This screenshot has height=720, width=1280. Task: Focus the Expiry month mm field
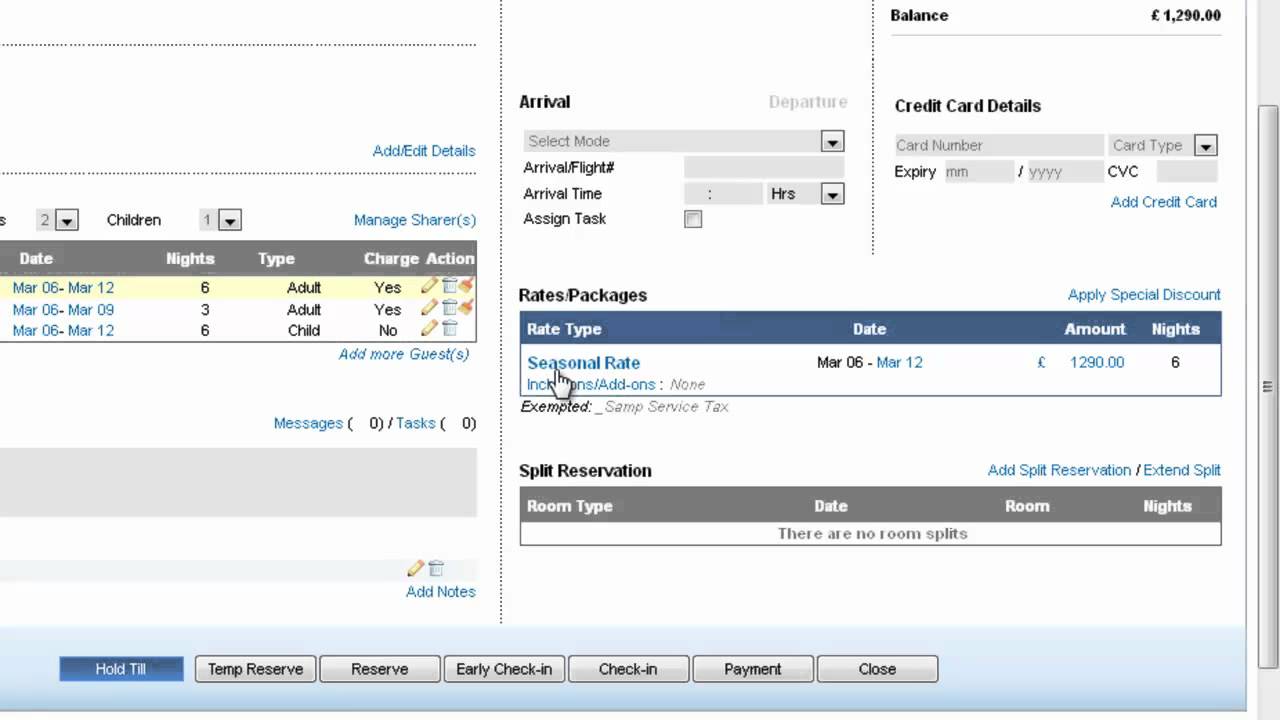[x=979, y=172]
